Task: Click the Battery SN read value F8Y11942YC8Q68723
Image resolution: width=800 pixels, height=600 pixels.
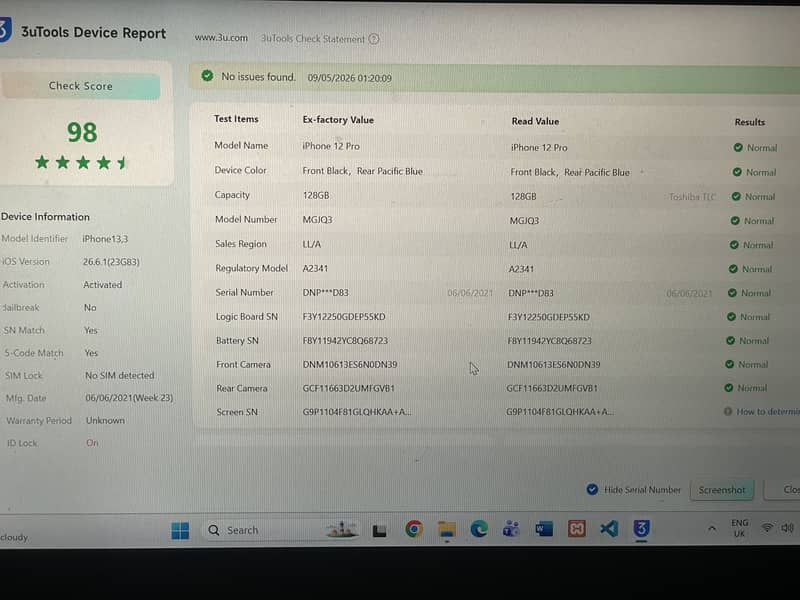Action: point(549,340)
